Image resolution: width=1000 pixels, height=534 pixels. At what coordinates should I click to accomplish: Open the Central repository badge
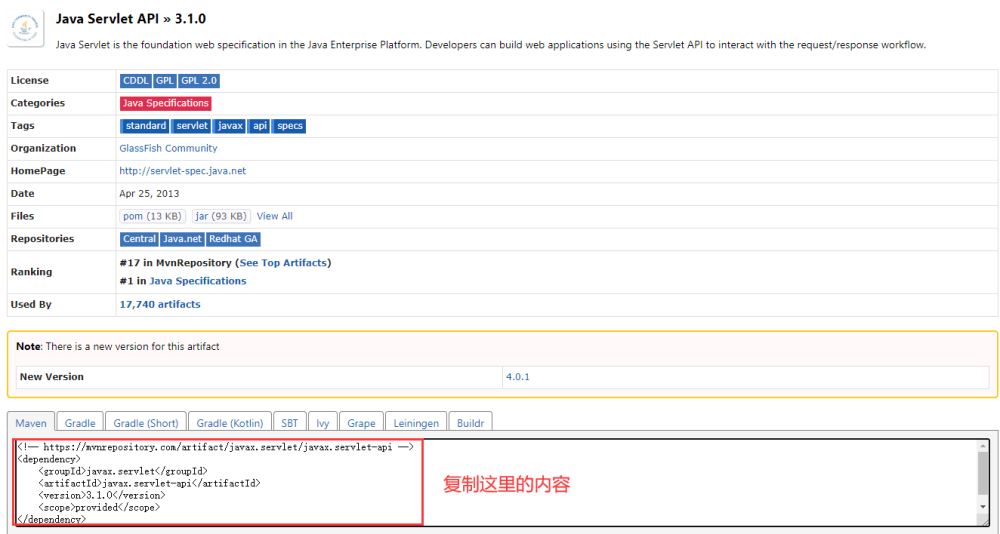tap(139, 239)
